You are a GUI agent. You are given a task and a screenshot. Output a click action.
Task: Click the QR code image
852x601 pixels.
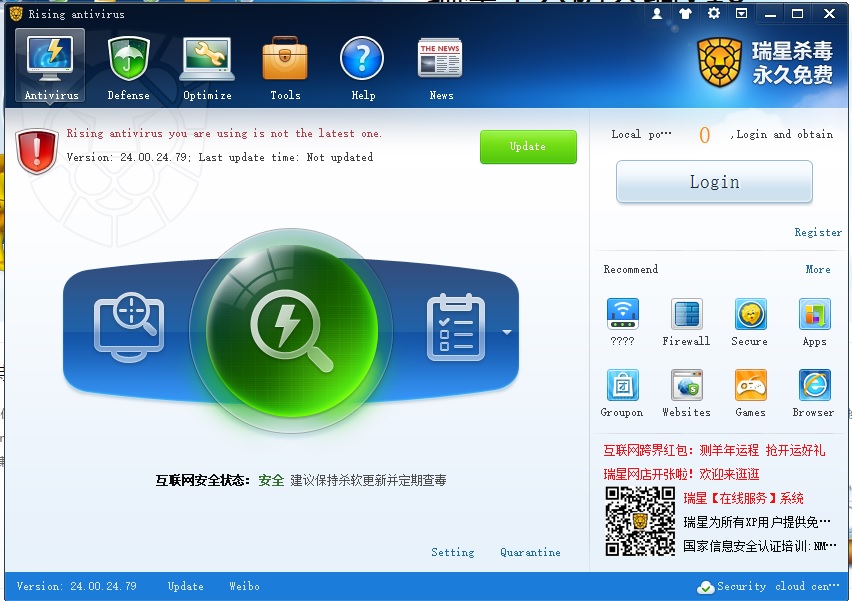pos(640,521)
